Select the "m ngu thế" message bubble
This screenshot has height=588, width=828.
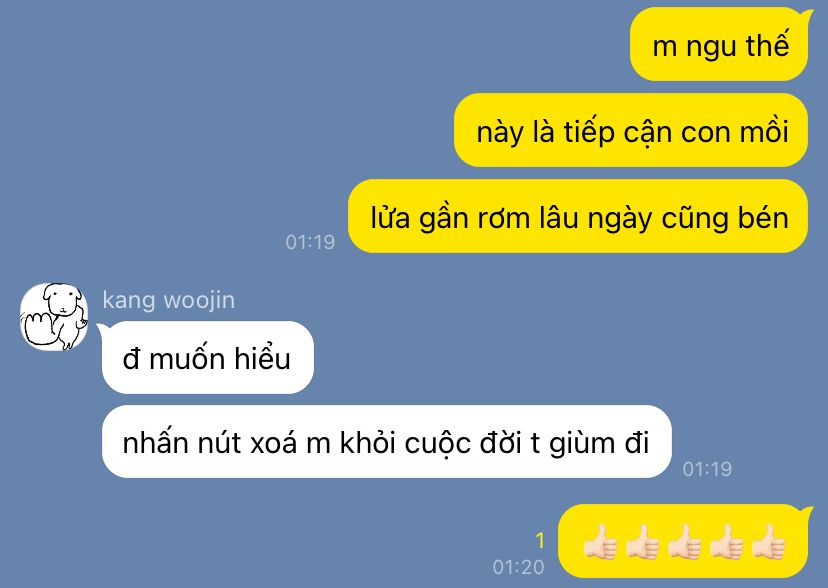click(719, 44)
